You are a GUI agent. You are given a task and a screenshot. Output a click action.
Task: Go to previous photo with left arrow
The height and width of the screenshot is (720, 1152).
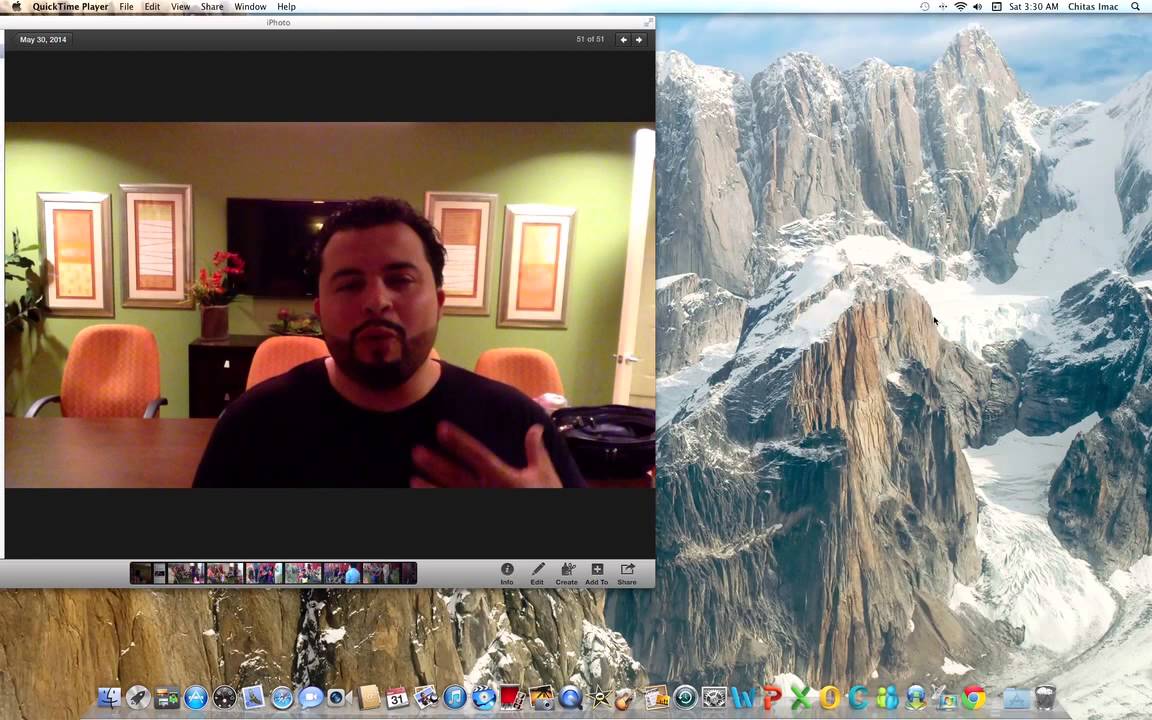click(x=624, y=40)
